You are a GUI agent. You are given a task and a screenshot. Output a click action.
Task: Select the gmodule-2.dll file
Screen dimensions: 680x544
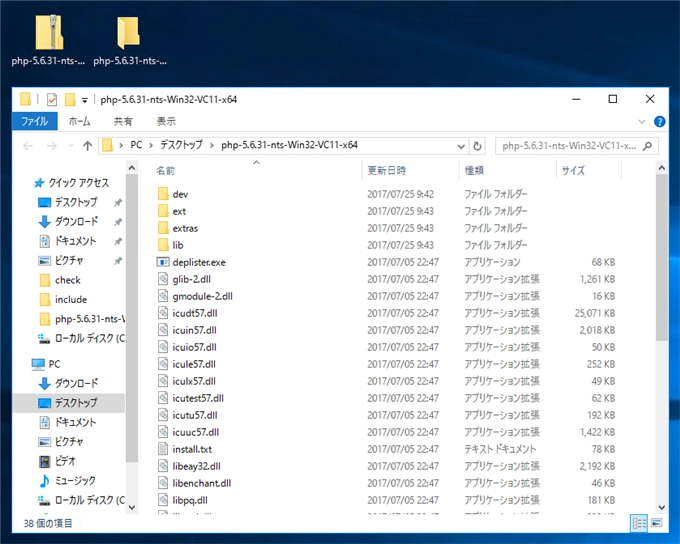tap(195, 296)
